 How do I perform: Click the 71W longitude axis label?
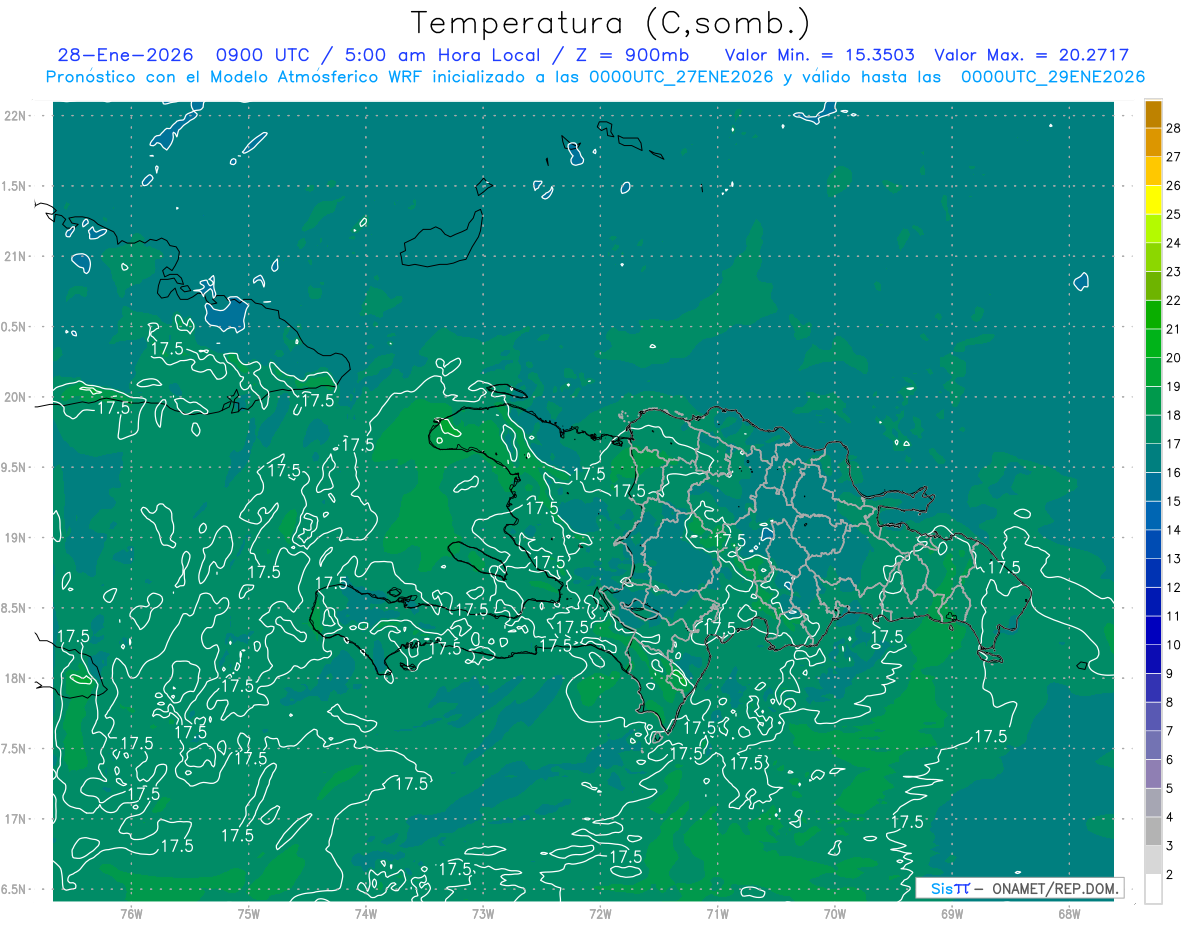pos(717,914)
